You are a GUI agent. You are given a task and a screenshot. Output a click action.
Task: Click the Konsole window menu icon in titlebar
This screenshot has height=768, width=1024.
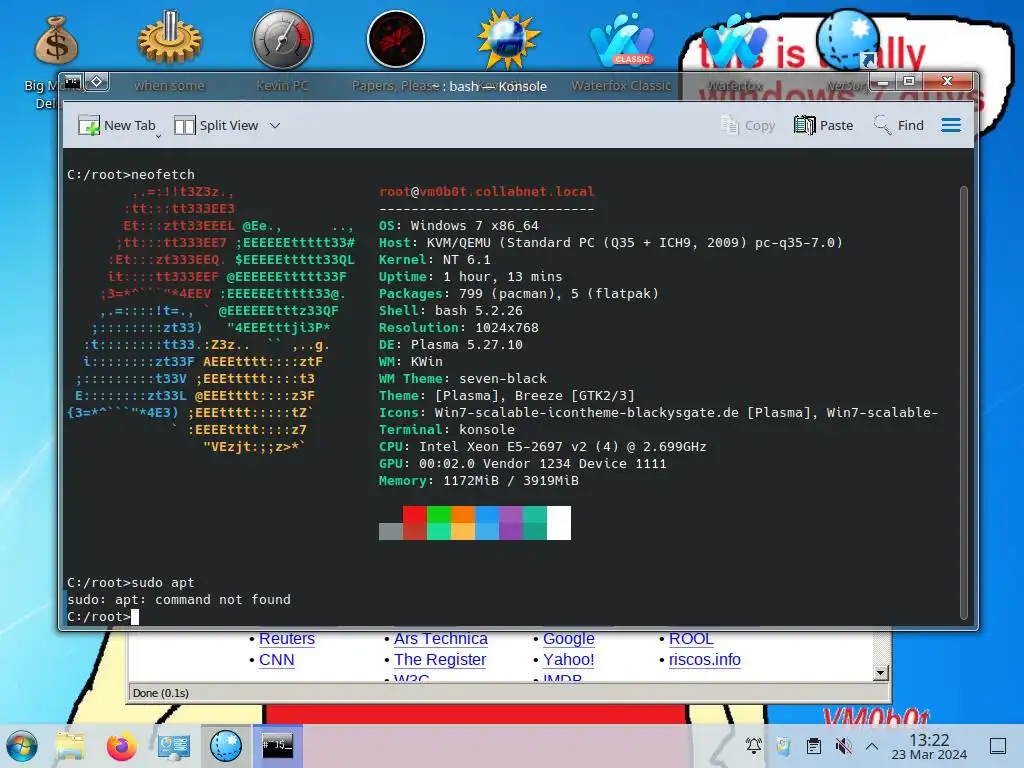pyautogui.click(x=72, y=82)
